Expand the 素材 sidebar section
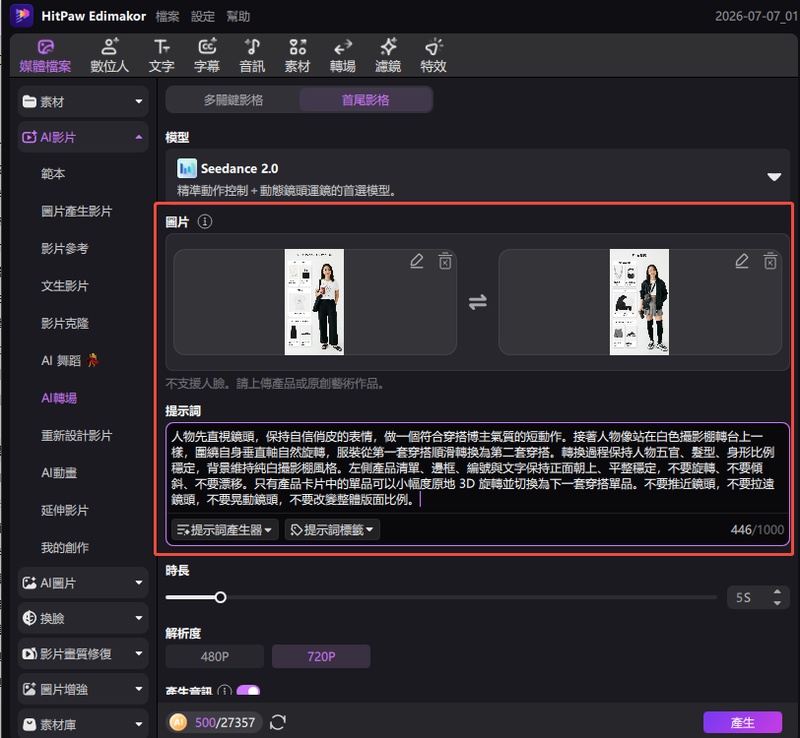Viewport: 800px width, 738px height. 83,102
